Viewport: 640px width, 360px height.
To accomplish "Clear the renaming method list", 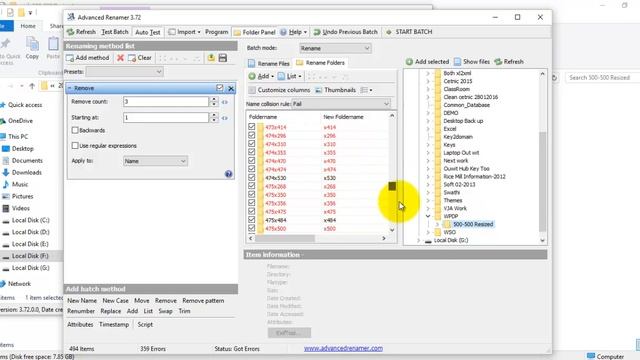I will pos(140,58).
